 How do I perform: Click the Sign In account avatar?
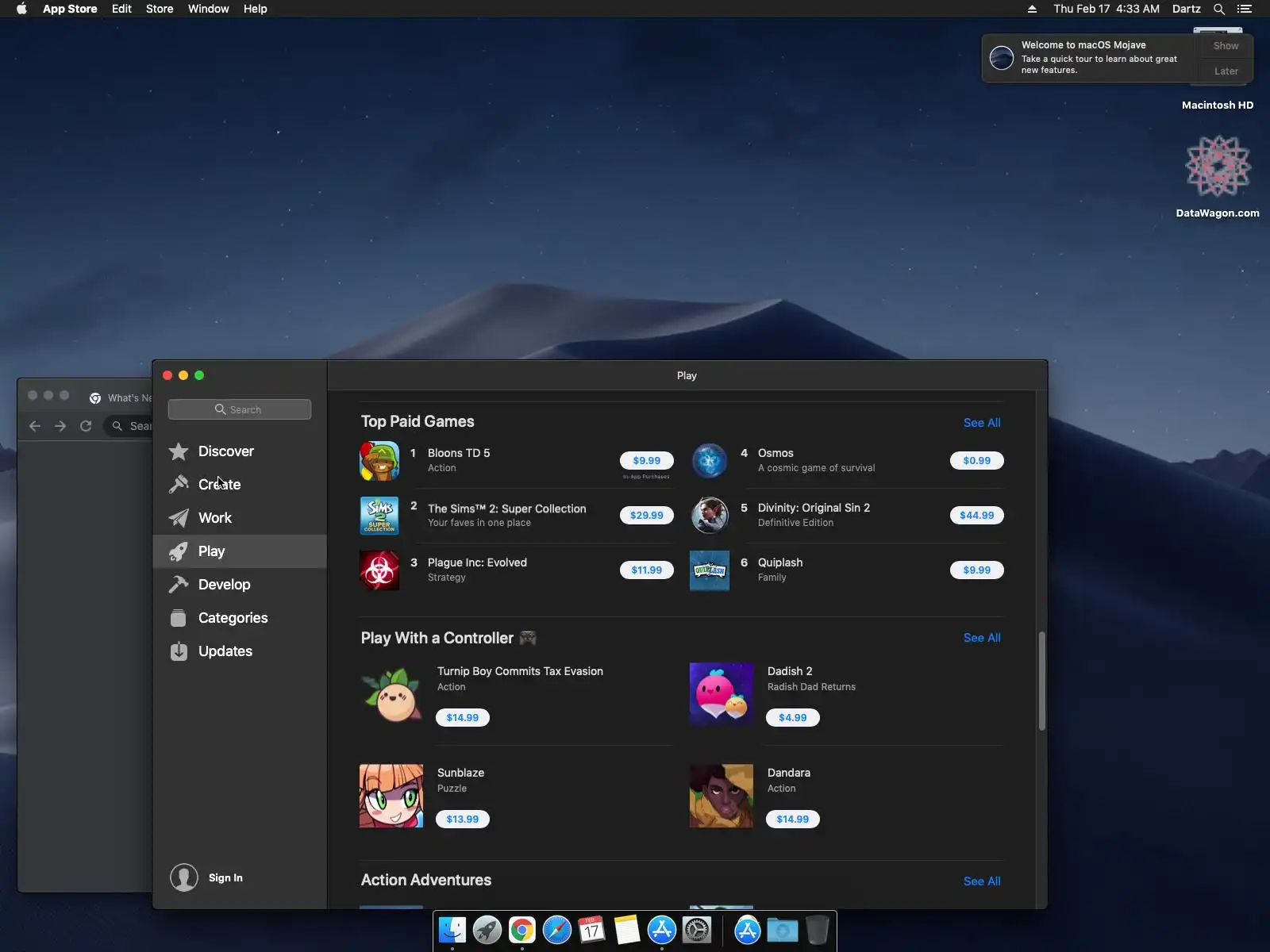pos(184,877)
